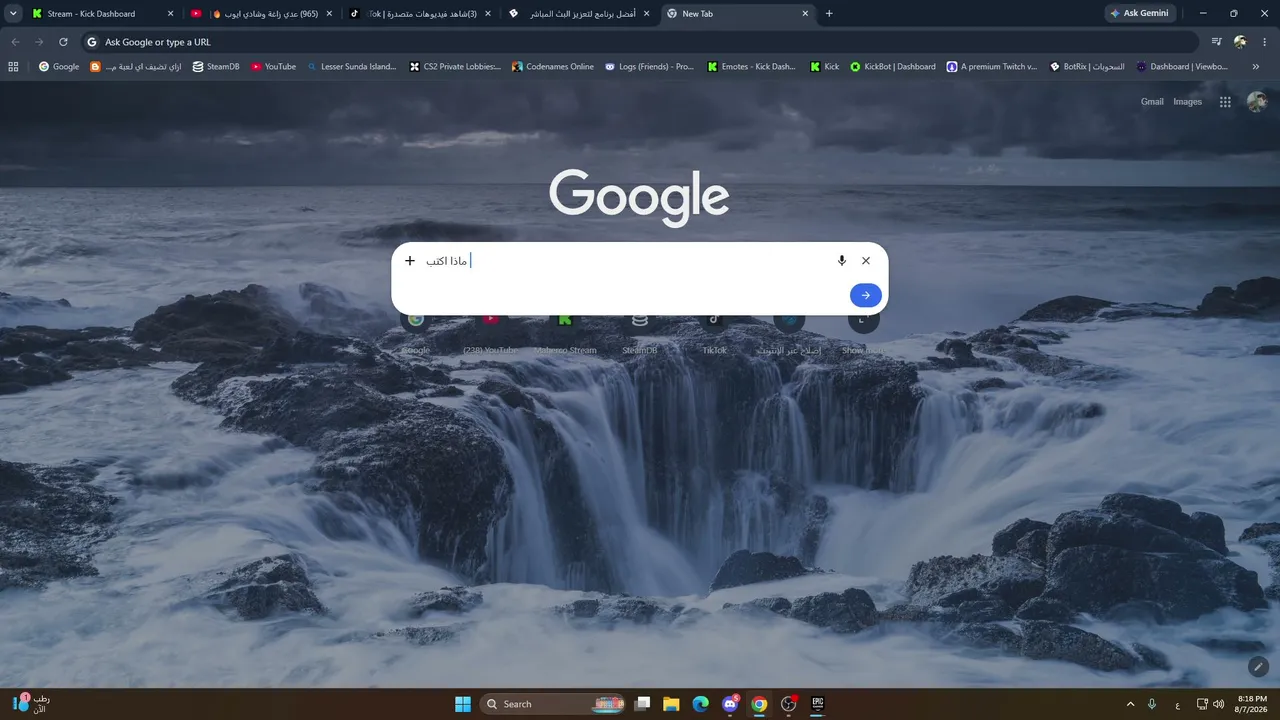Open the YouTube bookmark
Image resolution: width=1280 pixels, height=720 pixels.
pyautogui.click(x=273, y=67)
